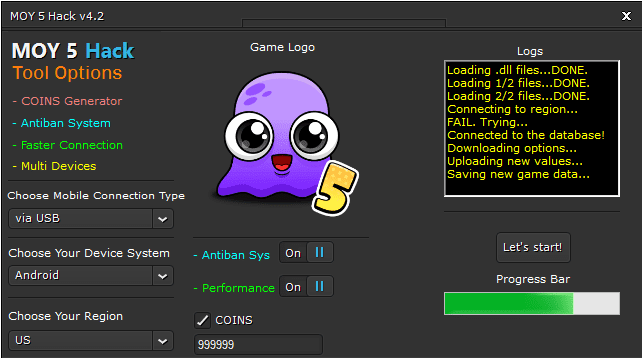Viewport: 644px width, 360px height.
Task: Click the COINS amount field 999999
Action: [x=258, y=344]
